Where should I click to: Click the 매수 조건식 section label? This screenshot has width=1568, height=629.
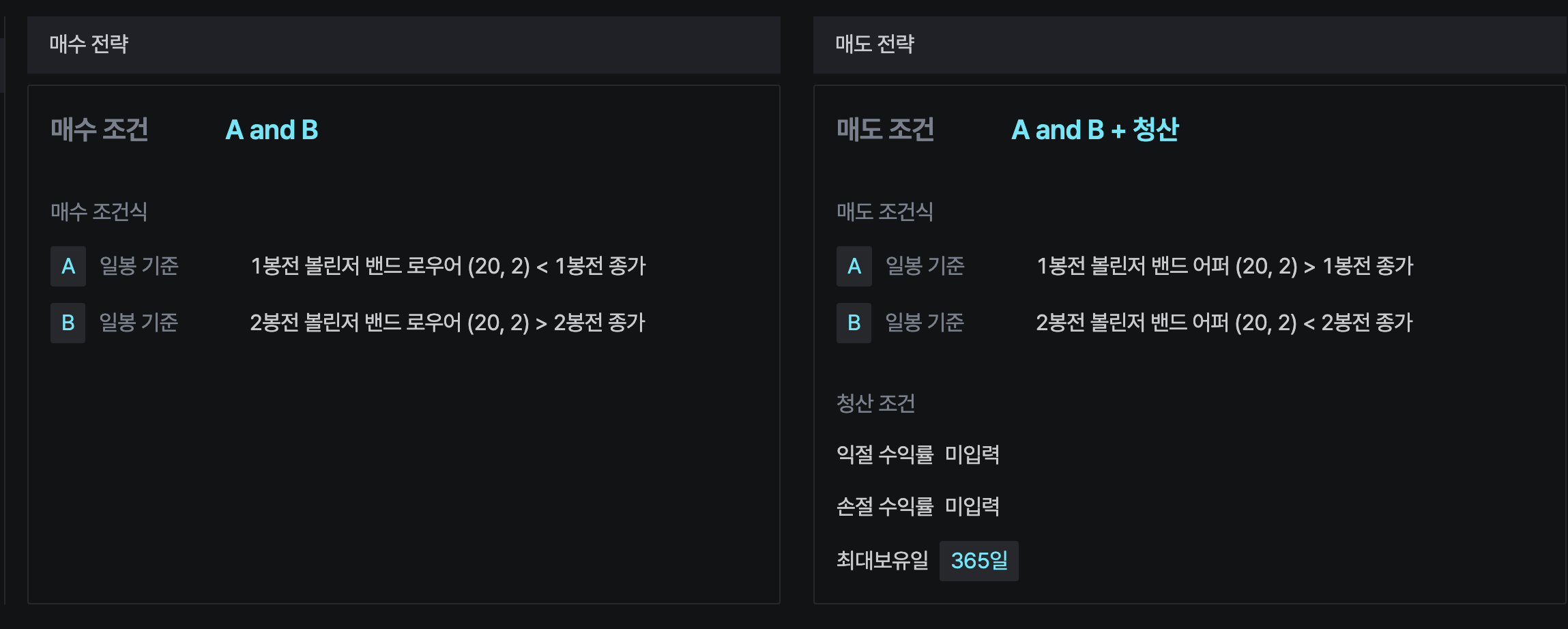pos(99,211)
